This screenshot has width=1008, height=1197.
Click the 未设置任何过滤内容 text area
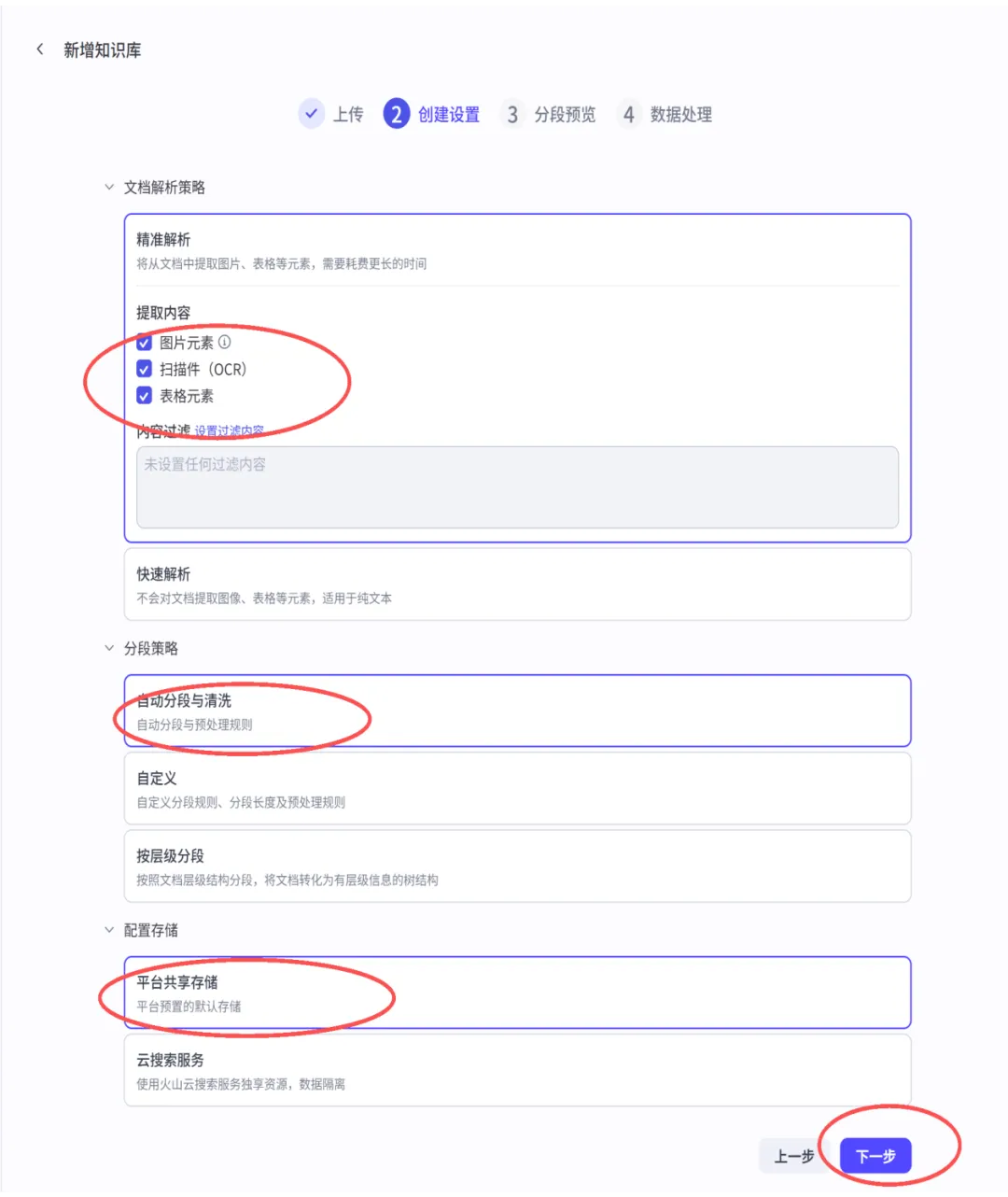tap(518, 486)
